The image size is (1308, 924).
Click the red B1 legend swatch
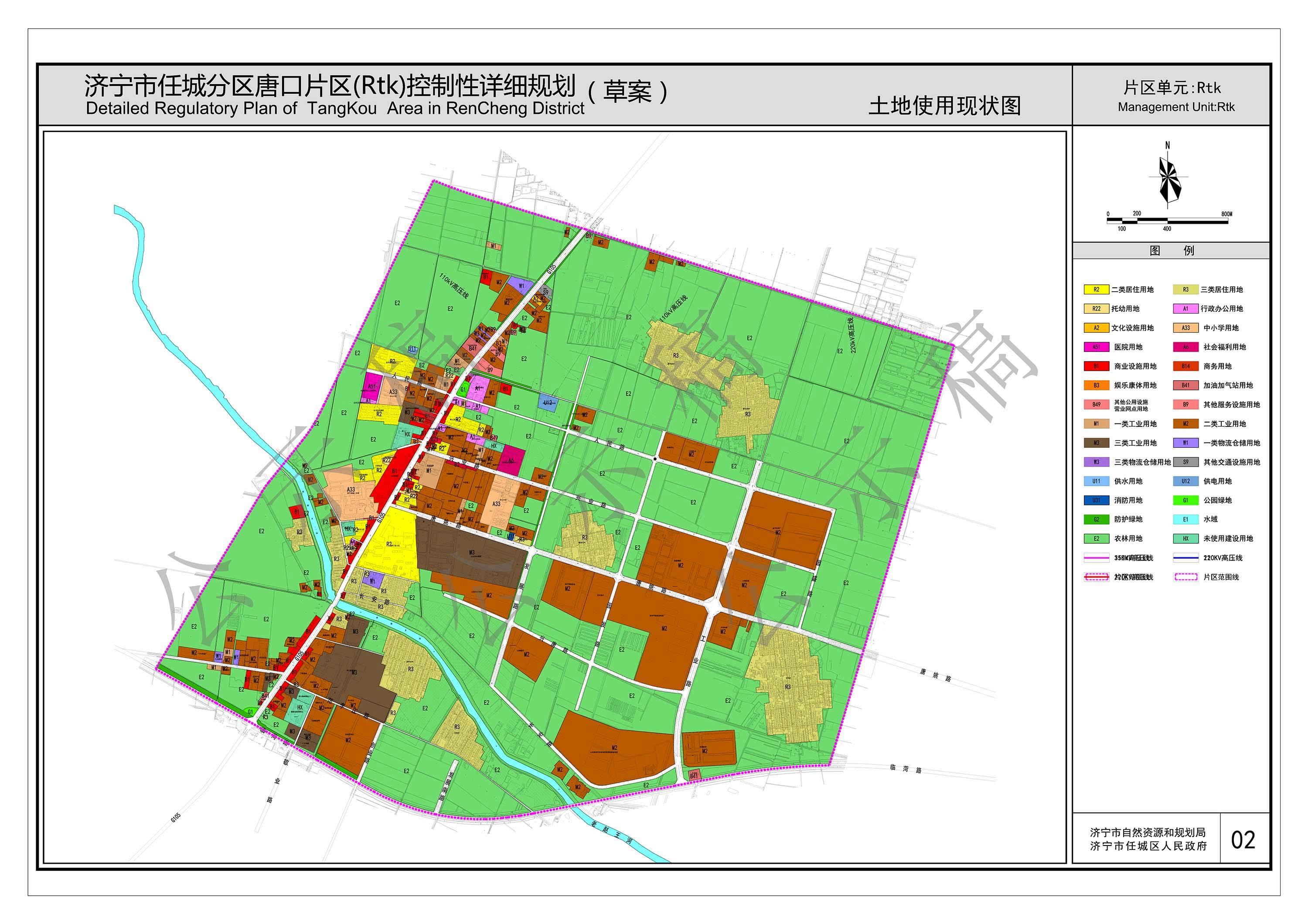coord(1096,366)
